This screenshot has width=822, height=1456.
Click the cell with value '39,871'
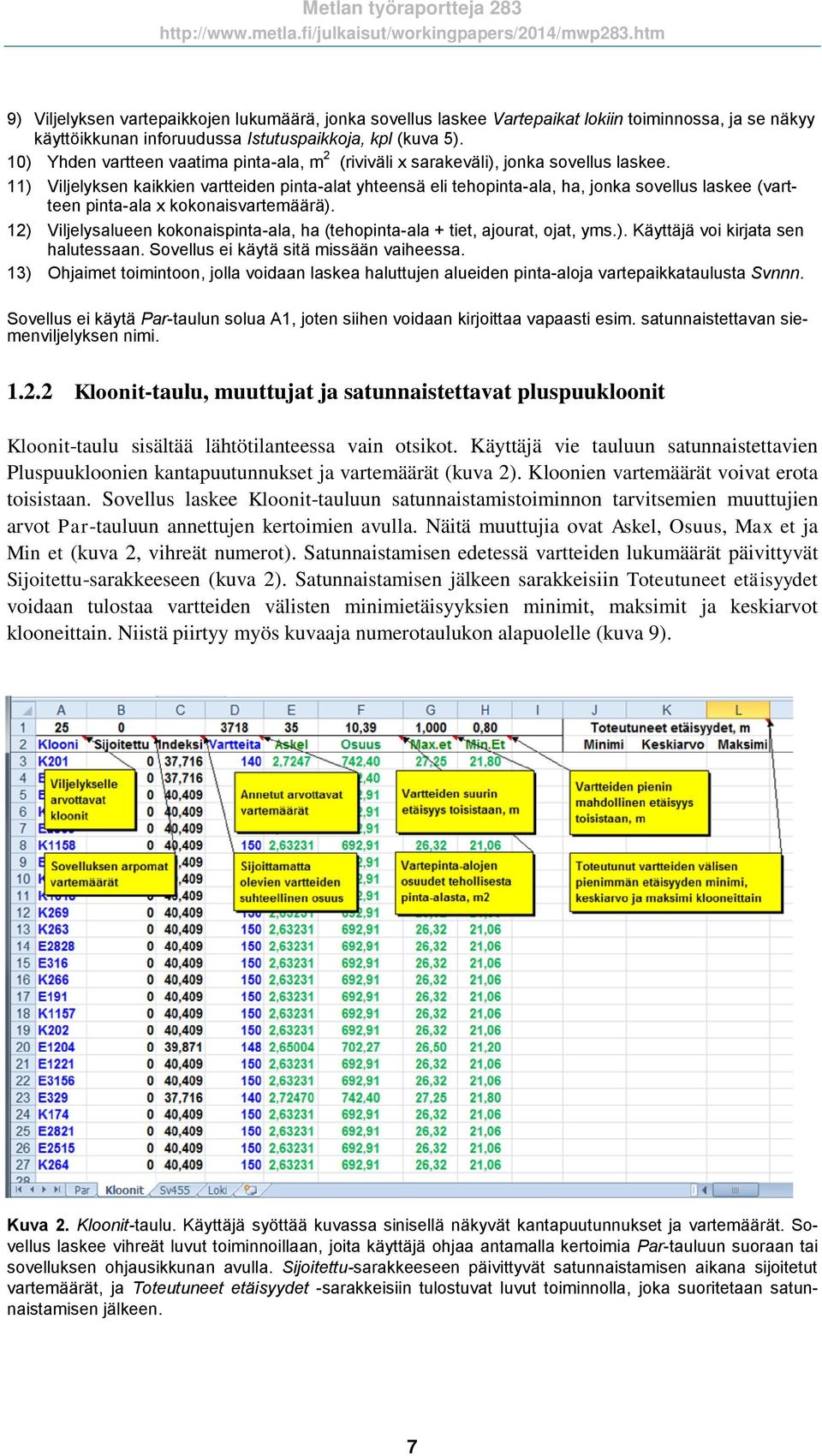coord(180,1047)
